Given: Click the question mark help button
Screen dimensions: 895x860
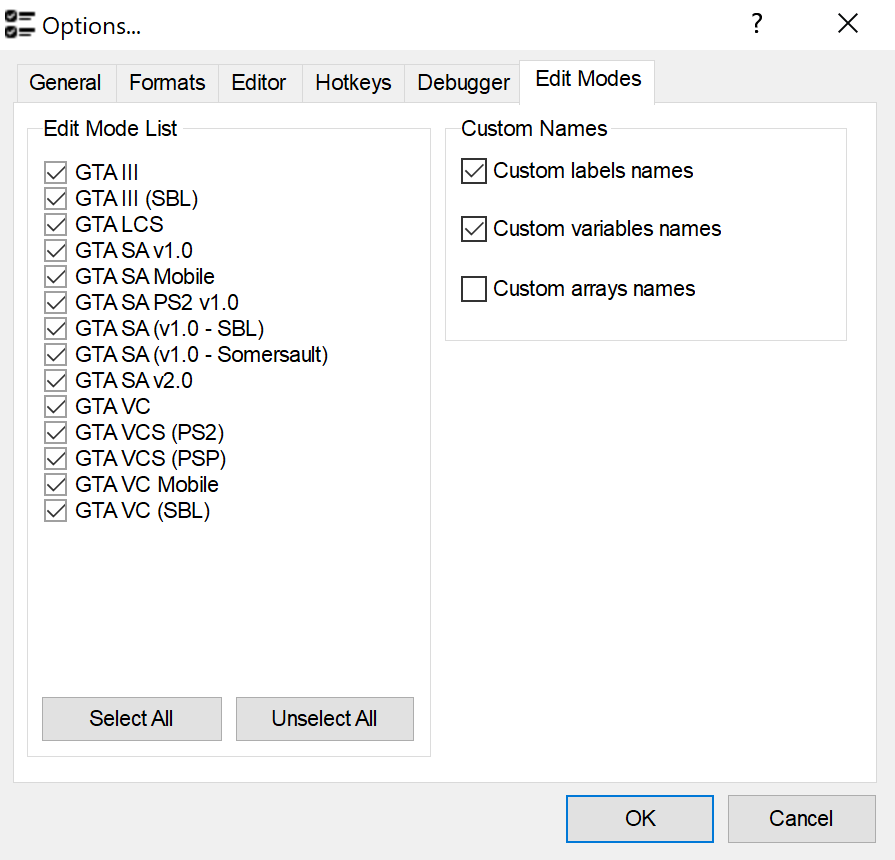Looking at the screenshot, I should coord(757,24).
